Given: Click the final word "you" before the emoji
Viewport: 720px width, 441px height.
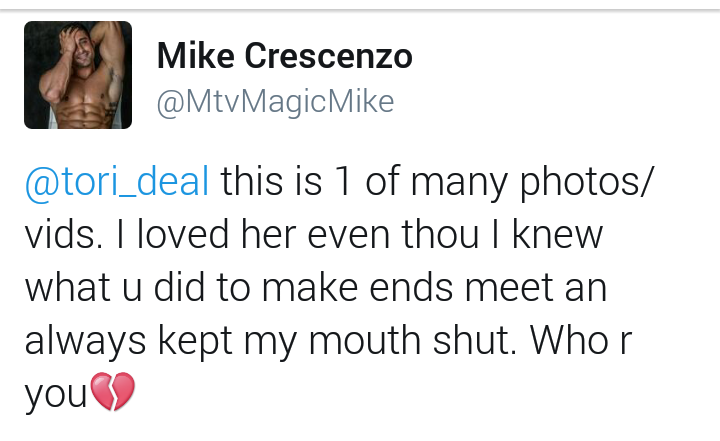Looking at the screenshot, I should 56,395.
